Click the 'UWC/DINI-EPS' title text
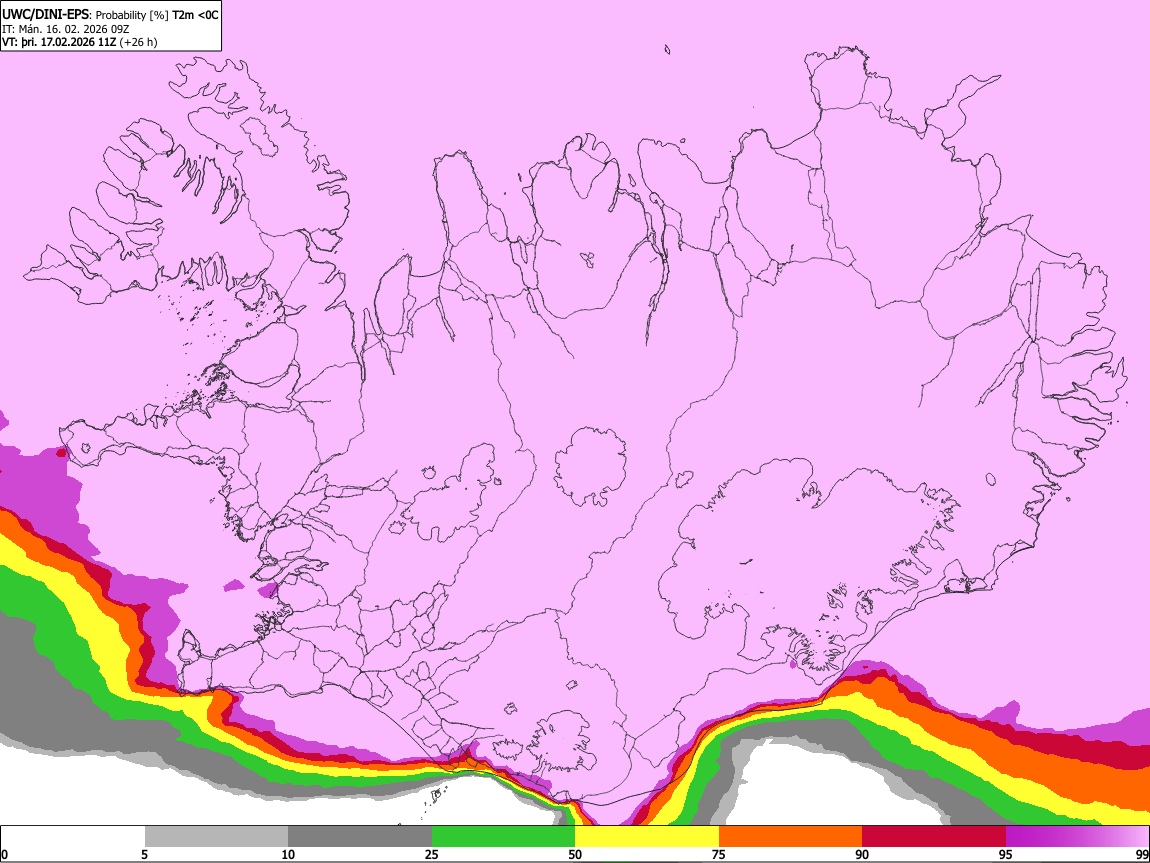Image resolution: width=1150 pixels, height=863 pixels. 45,15
